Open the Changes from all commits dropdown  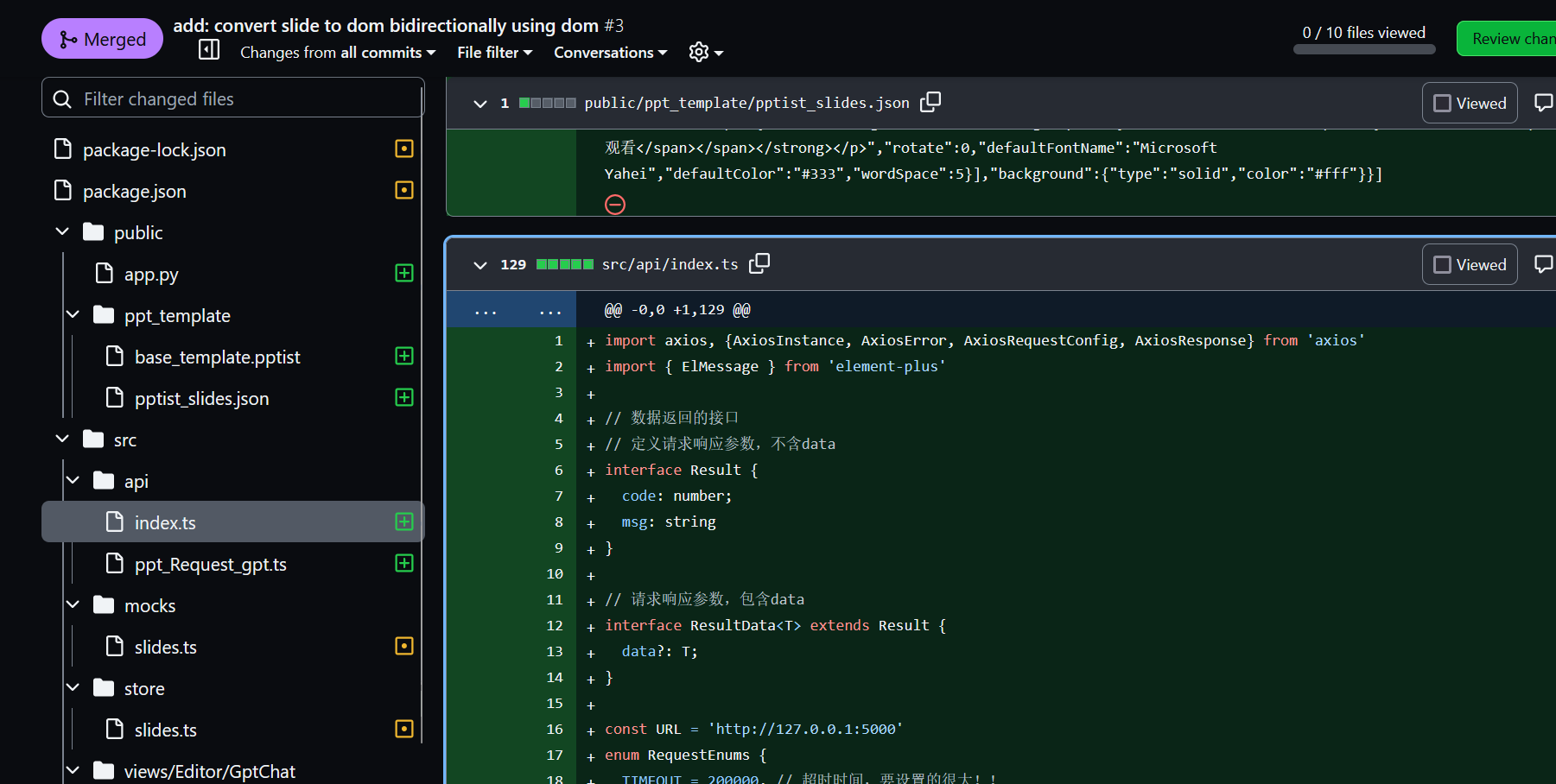click(337, 52)
